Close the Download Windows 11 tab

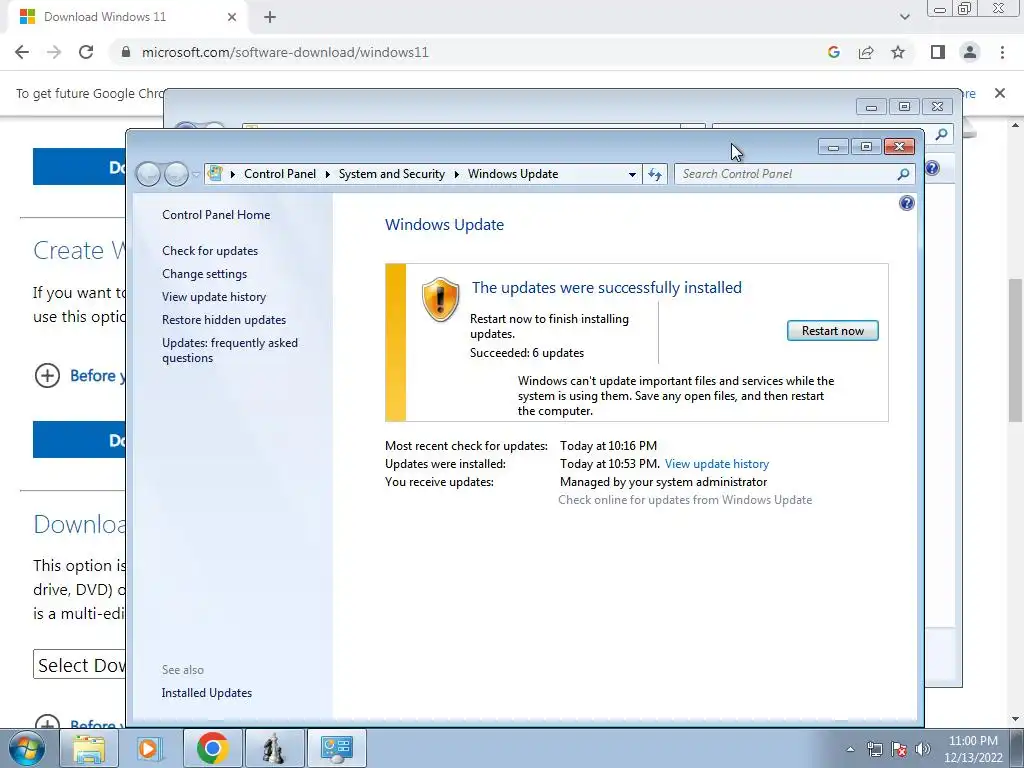tap(232, 17)
